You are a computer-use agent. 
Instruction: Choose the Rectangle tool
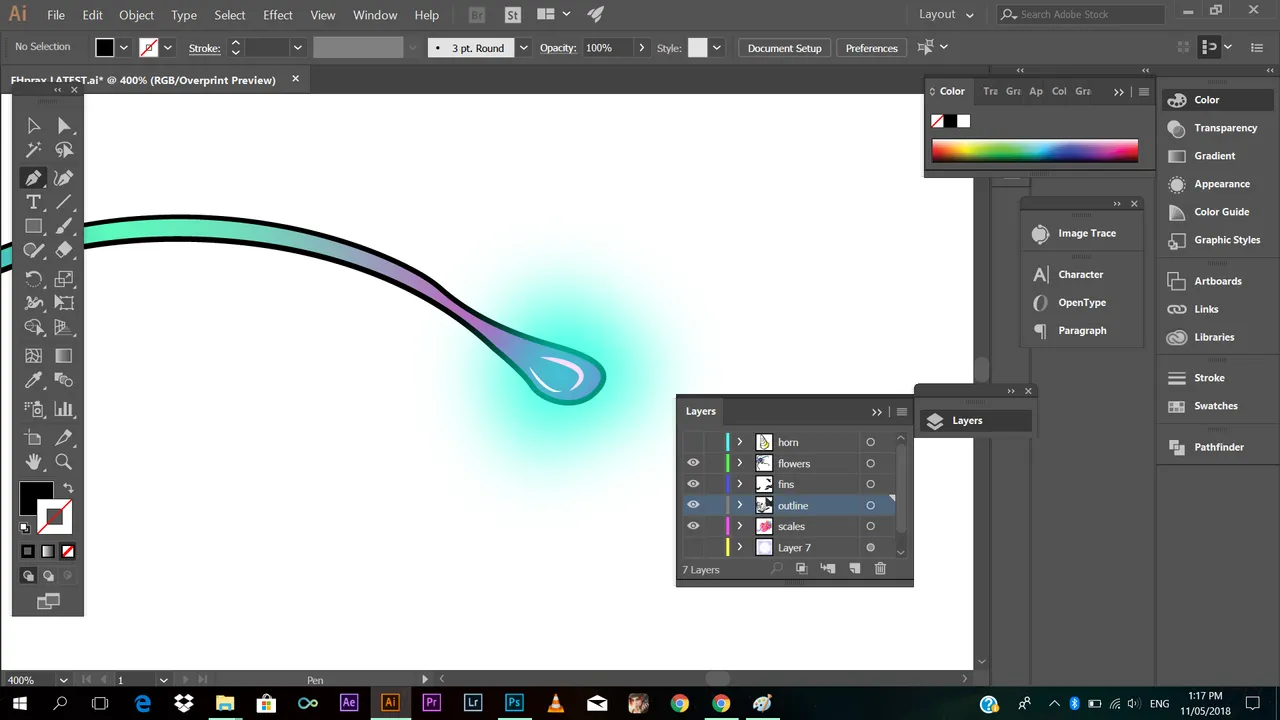click(x=33, y=226)
